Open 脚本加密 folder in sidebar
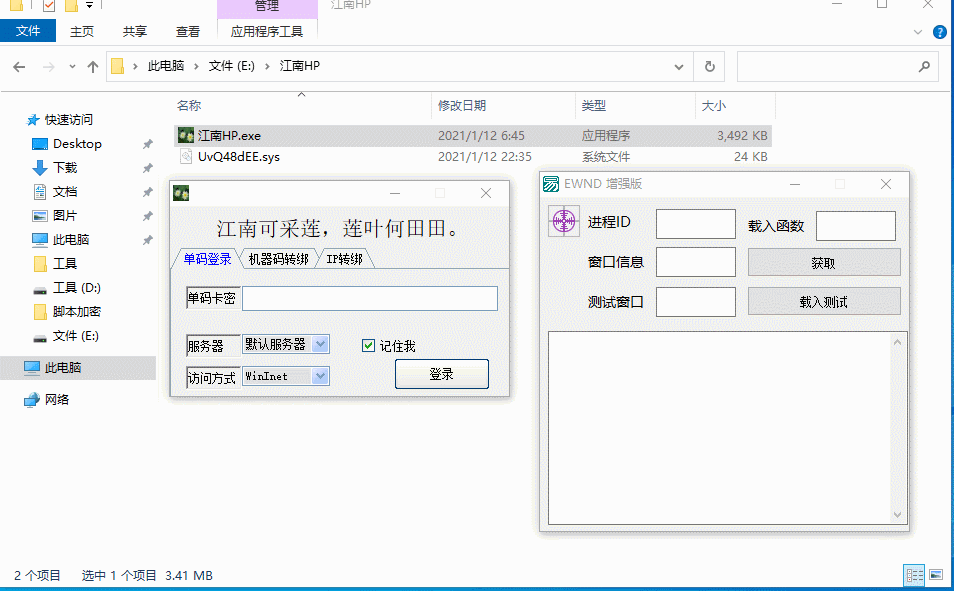954x591 pixels. (x=77, y=312)
